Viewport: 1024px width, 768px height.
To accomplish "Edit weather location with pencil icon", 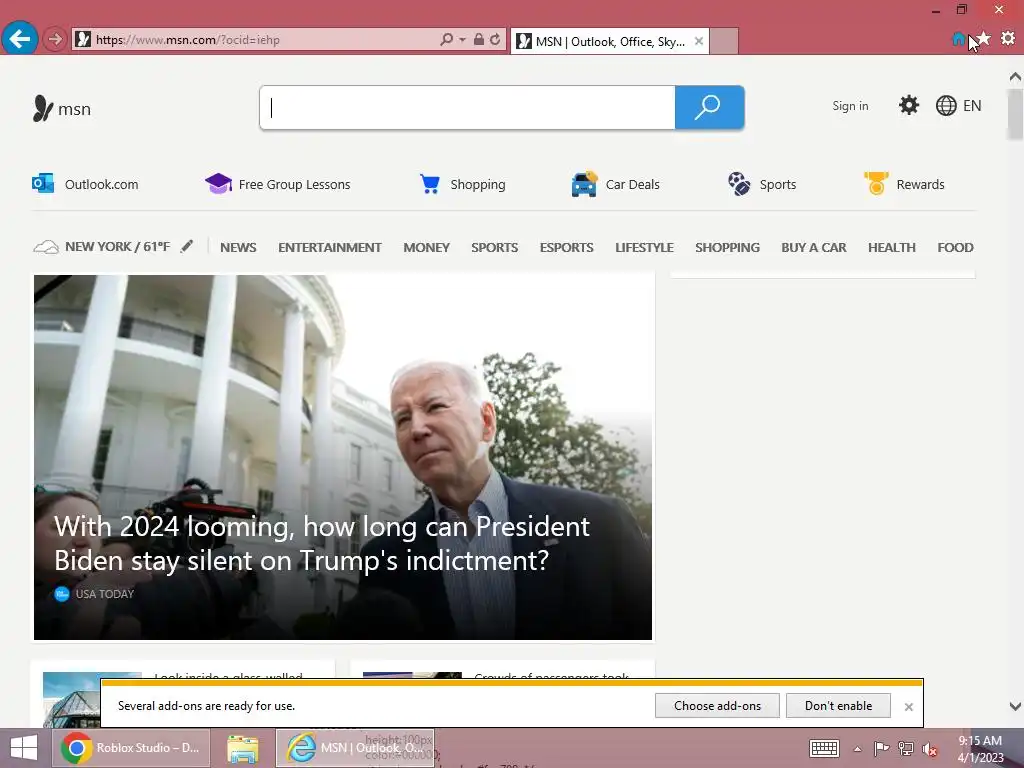I will 187,246.
